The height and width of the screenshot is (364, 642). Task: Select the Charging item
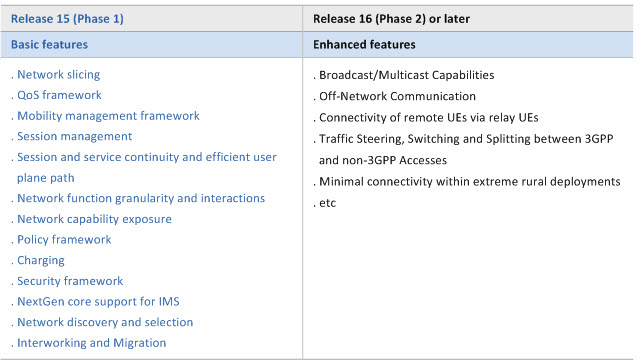pos(41,260)
